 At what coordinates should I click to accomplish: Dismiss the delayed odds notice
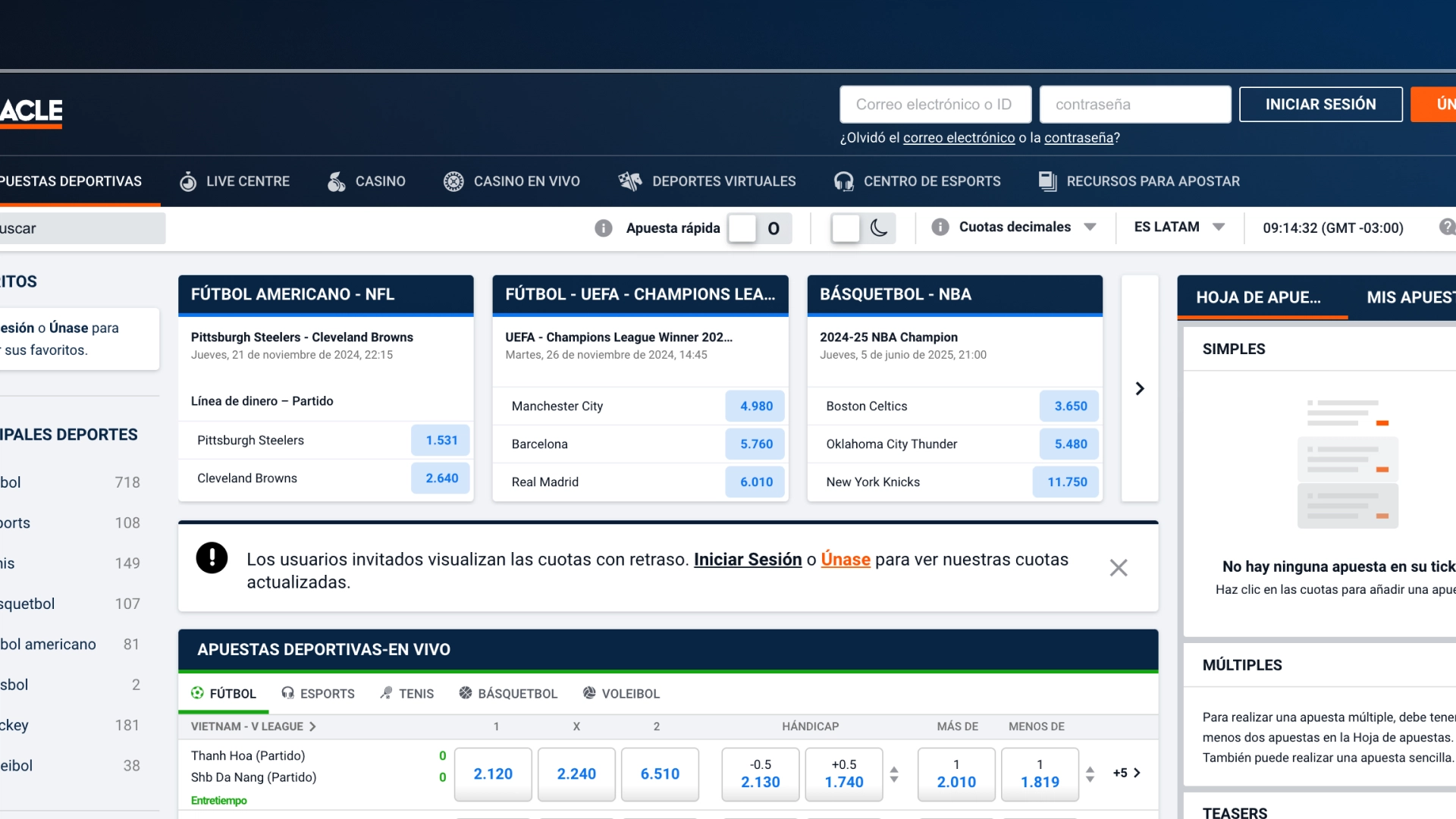pos(1119,567)
